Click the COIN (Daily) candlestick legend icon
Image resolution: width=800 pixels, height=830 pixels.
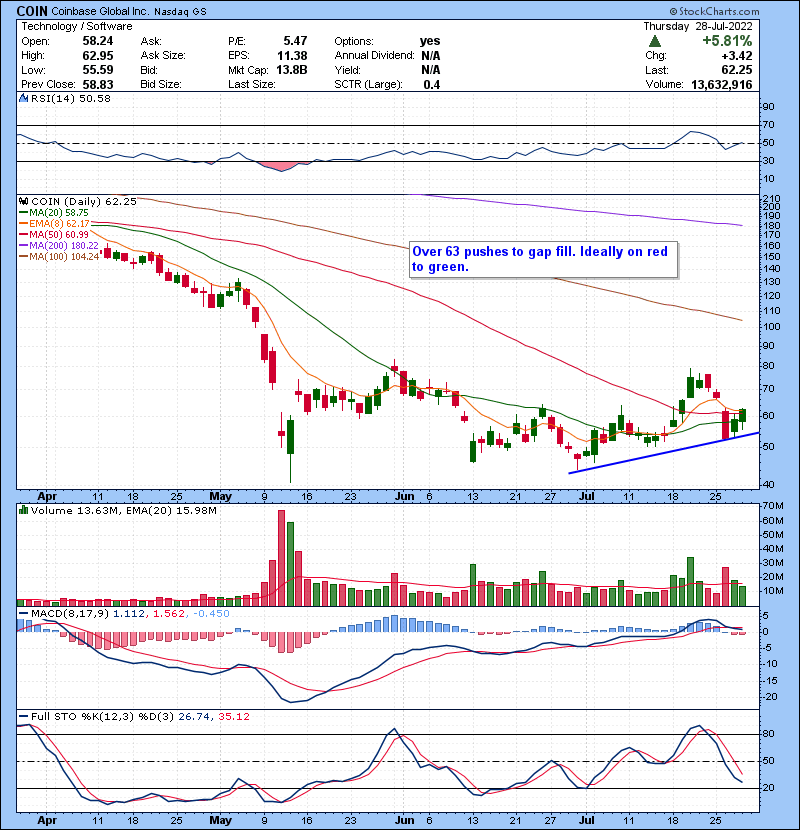pos(23,201)
